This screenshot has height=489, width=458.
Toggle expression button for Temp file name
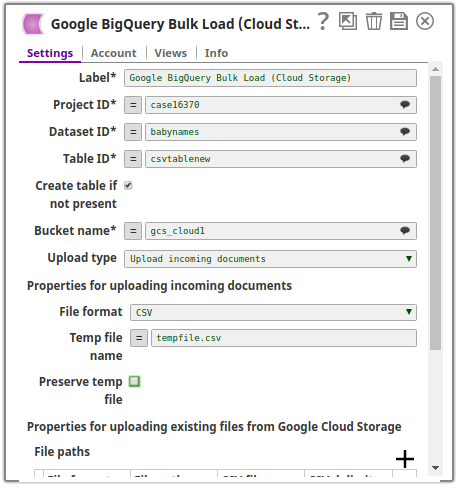click(139, 338)
